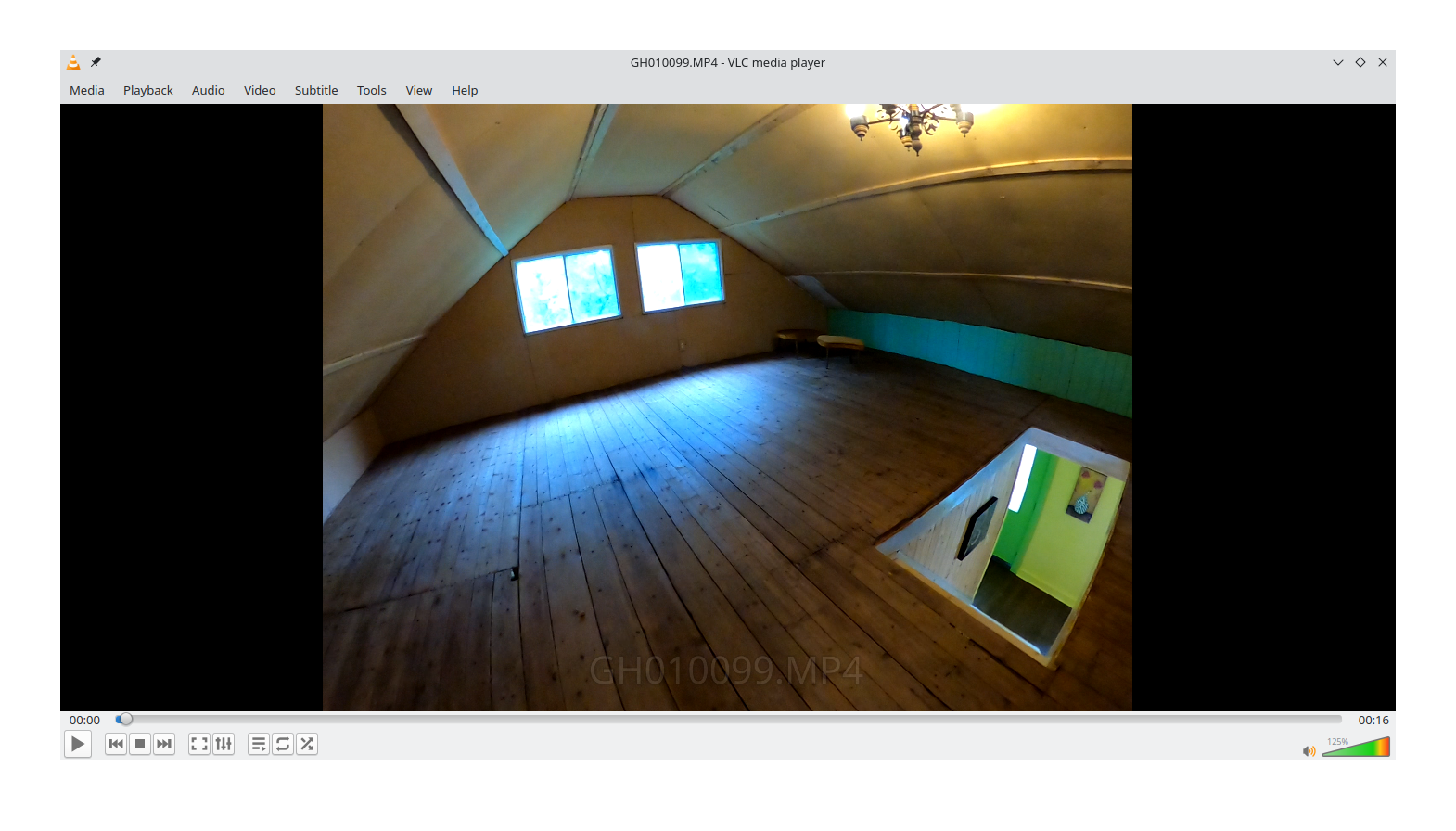
Task: Open the Help menu
Action: click(465, 90)
